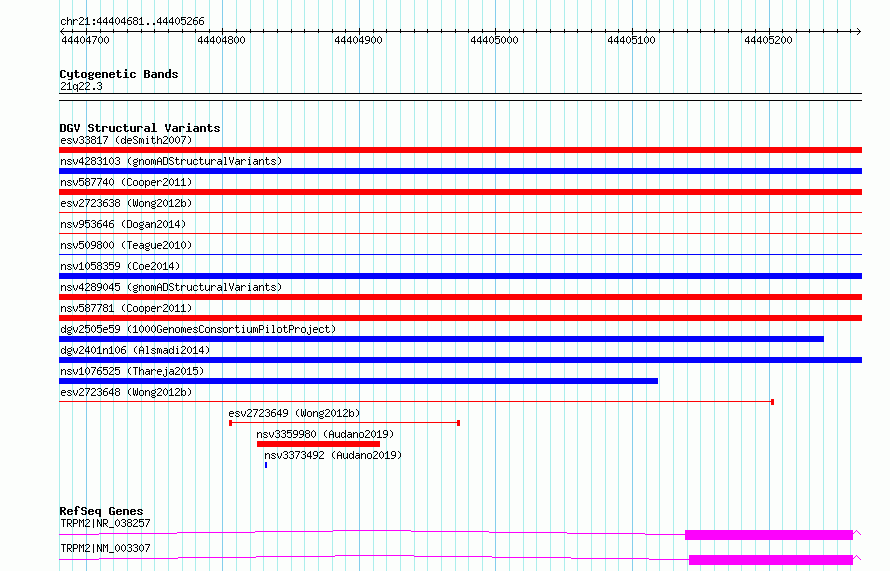890x571 pixels.
Task: Open TRPM2|NM_003307 gene label
Action: pyautogui.click(x=105, y=548)
